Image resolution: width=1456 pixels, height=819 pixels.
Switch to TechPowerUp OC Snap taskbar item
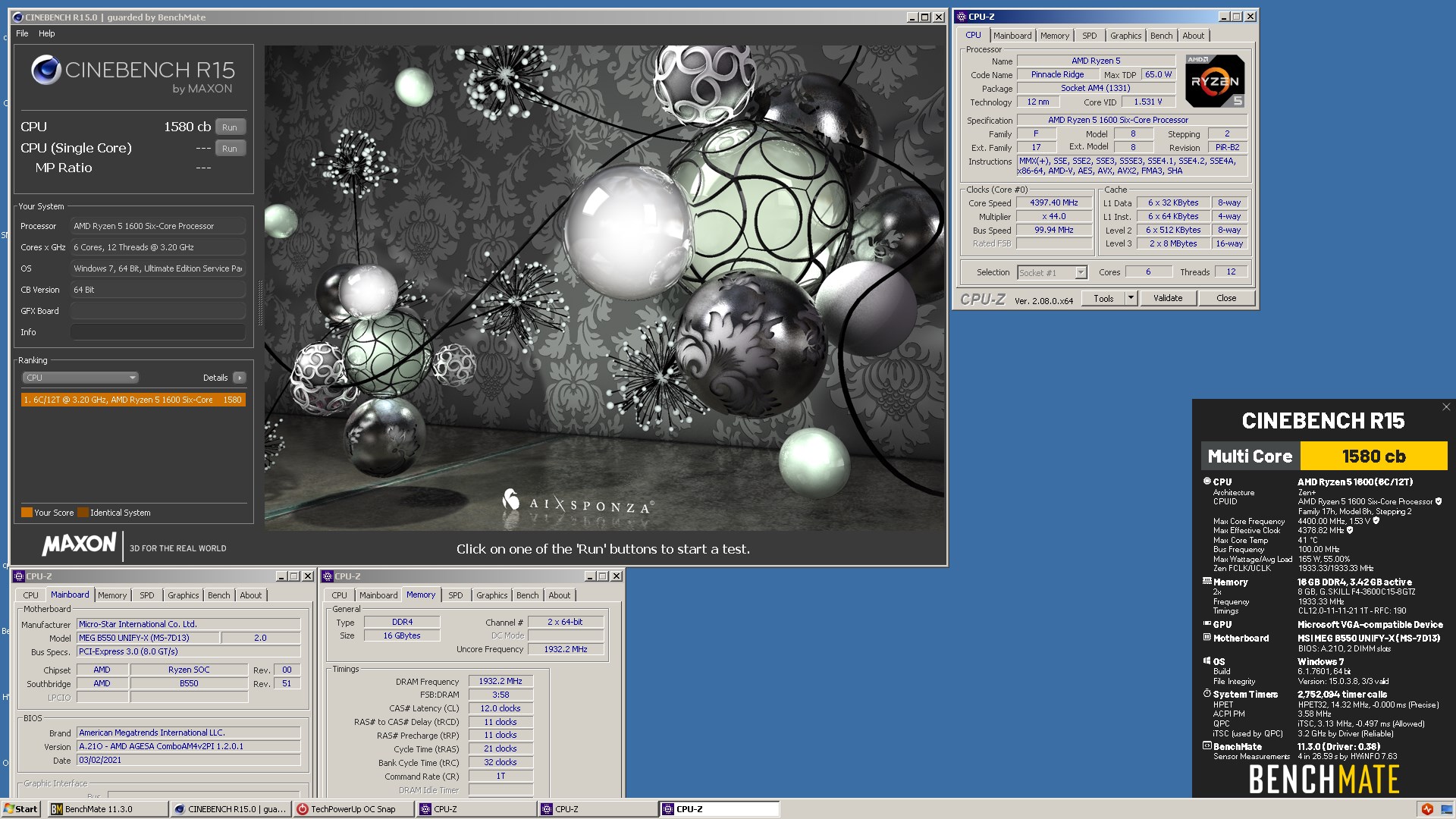click(x=353, y=809)
